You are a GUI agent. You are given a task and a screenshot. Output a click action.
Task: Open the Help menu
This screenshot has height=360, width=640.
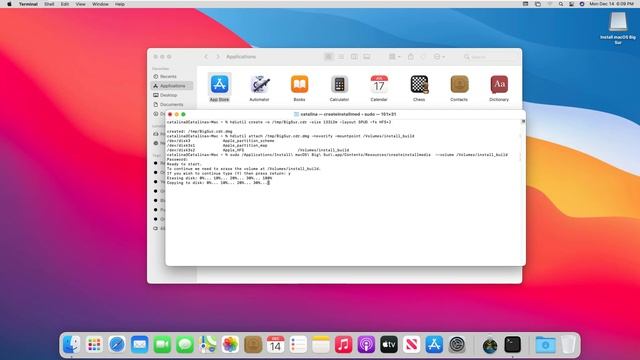click(120, 4)
